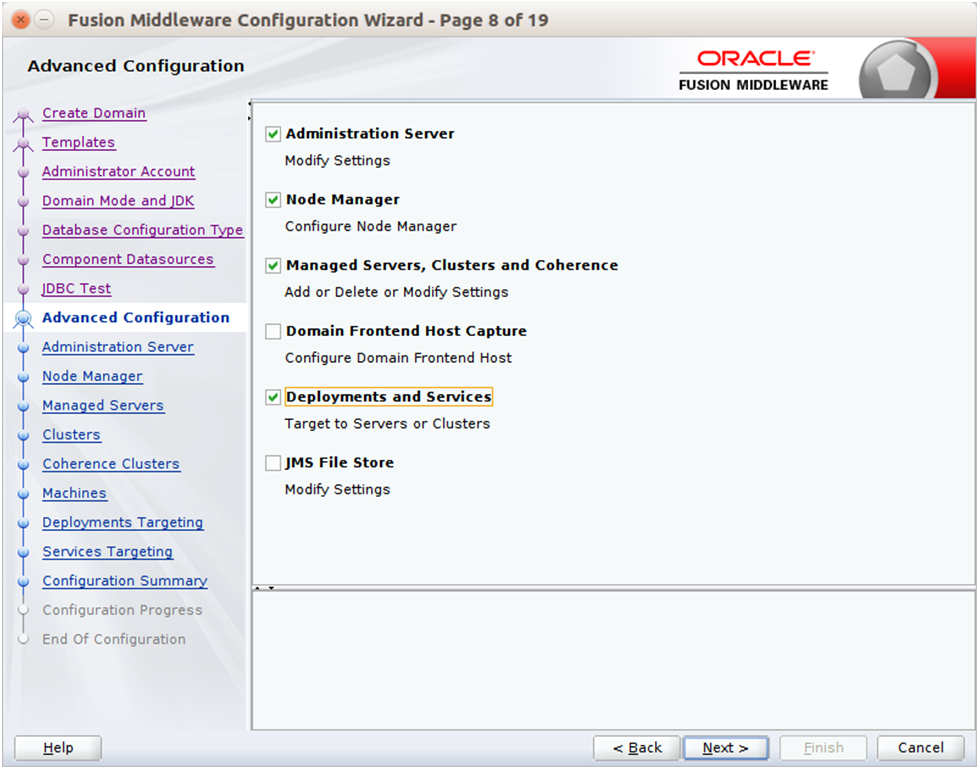Collapse the split pane using divider arrows
979x769 pixels.
265,588
